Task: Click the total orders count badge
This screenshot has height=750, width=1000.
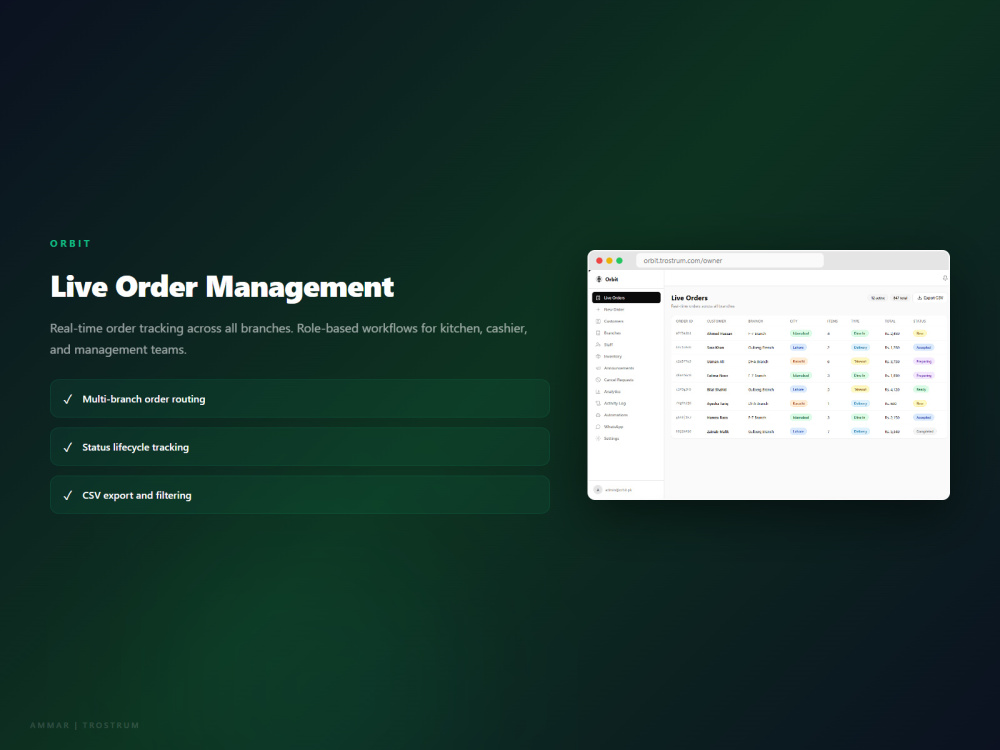Action: (900, 298)
